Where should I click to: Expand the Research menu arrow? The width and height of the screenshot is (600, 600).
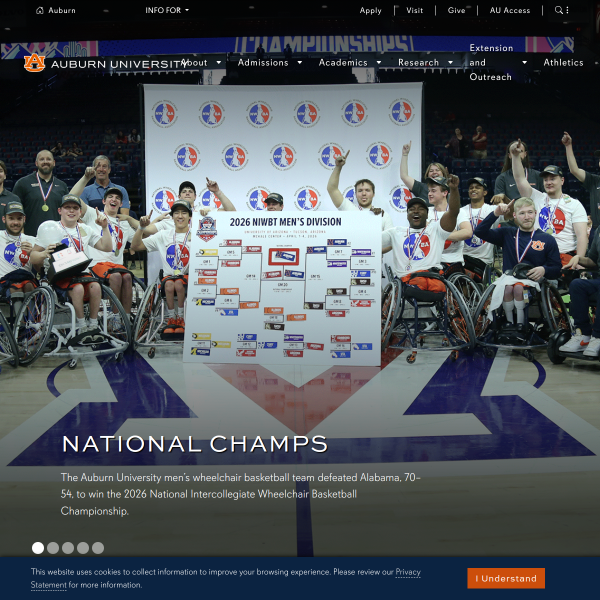pos(450,62)
